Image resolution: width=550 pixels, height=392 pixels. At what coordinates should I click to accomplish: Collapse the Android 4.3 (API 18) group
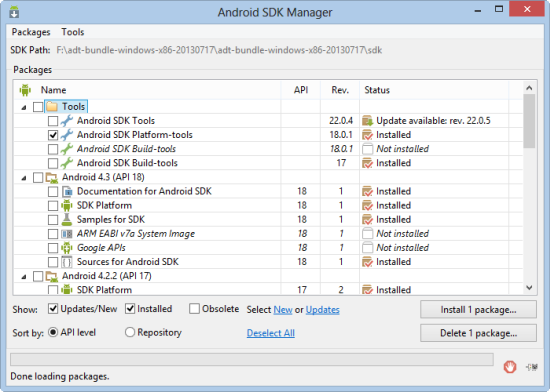click(x=24, y=178)
